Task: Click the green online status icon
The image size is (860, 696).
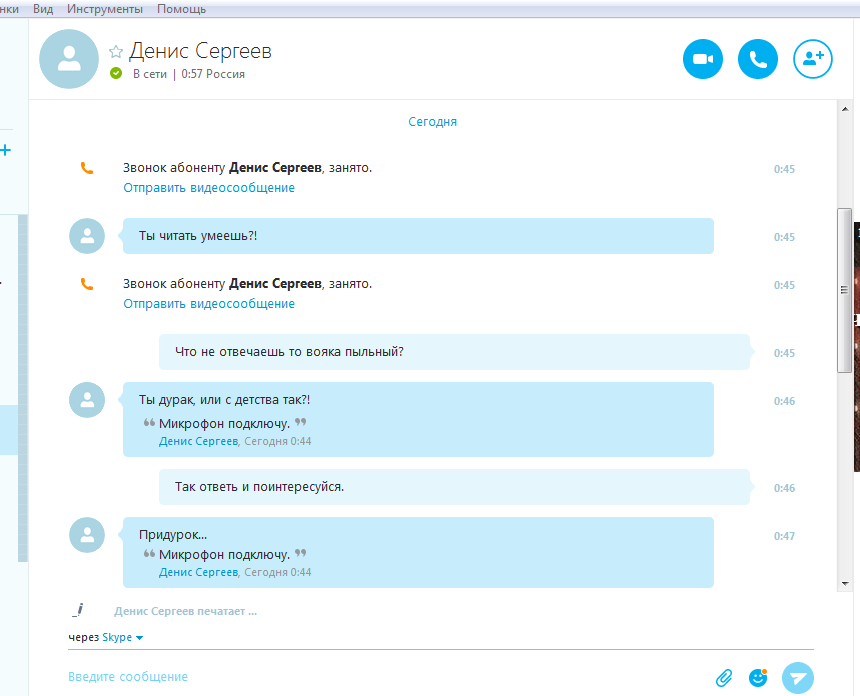Action: point(116,73)
